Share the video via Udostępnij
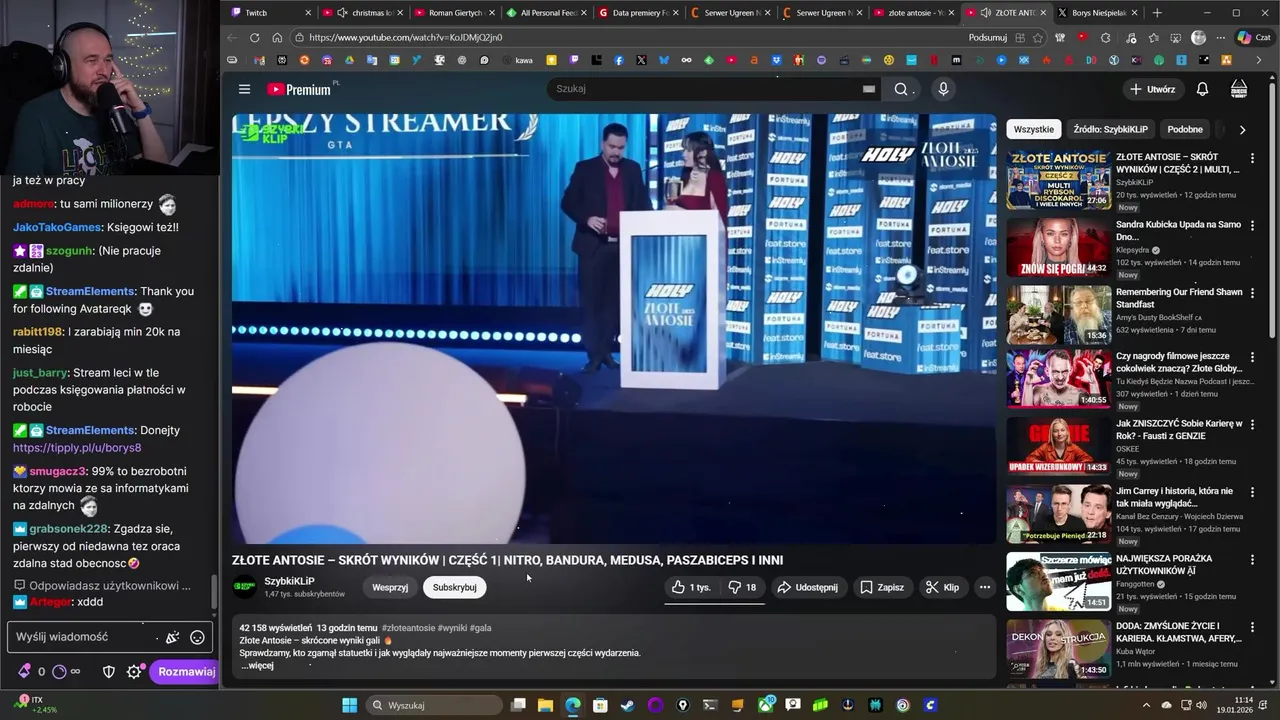Viewport: 1280px width, 720px height. click(x=808, y=587)
